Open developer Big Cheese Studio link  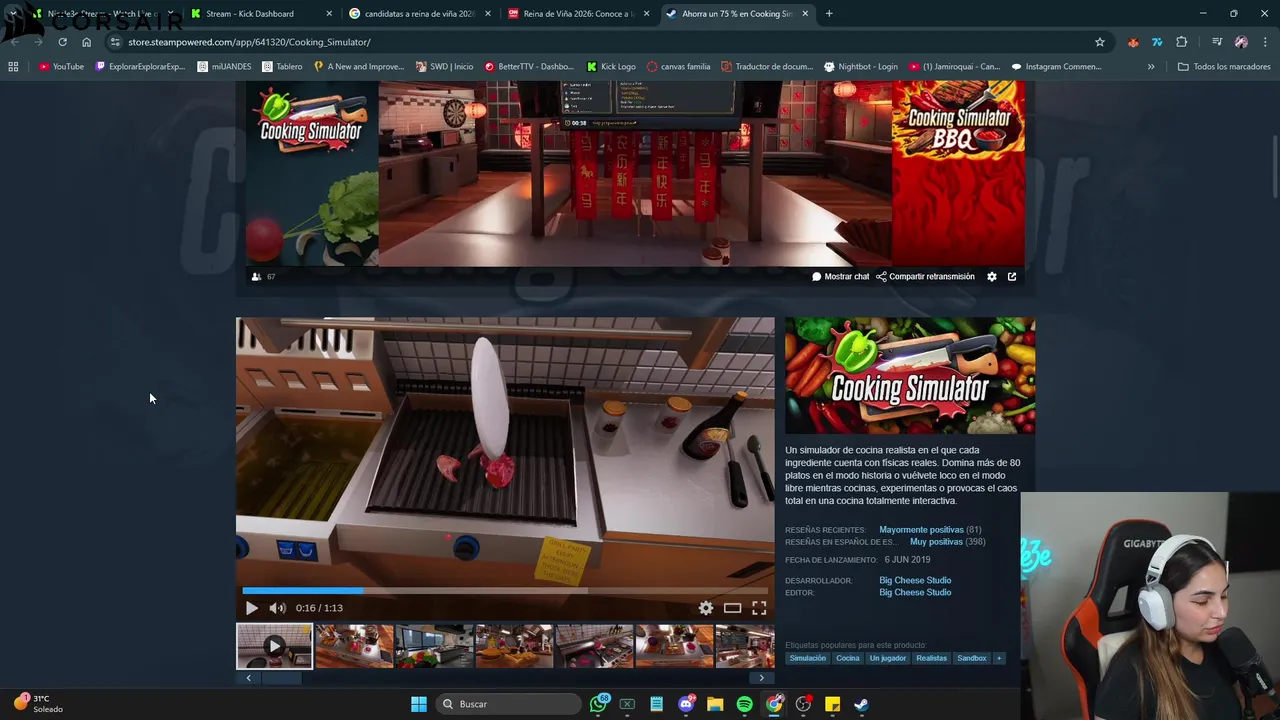tap(915, 581)
